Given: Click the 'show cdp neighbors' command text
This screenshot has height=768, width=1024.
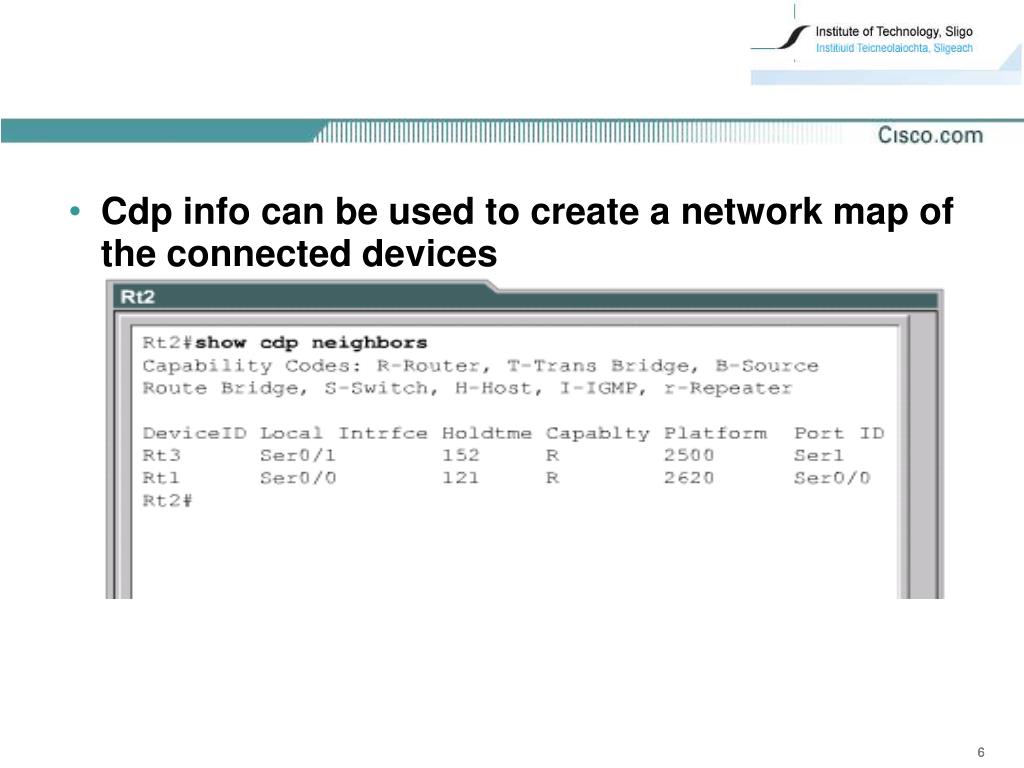Looking at the screenshot, I should tap(311, 343).
